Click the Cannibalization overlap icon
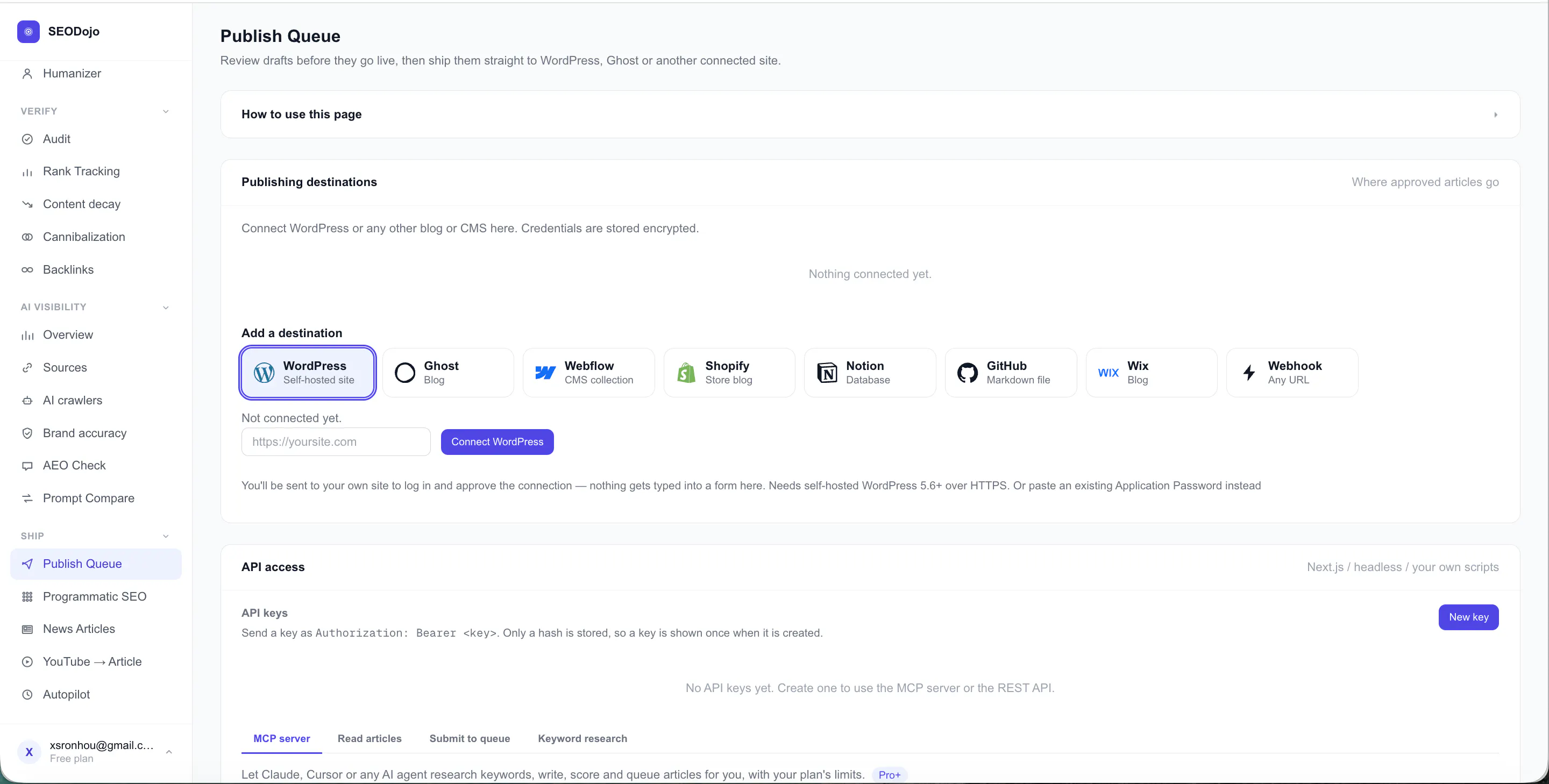The image size is (1549, 784). pos(27,237)
